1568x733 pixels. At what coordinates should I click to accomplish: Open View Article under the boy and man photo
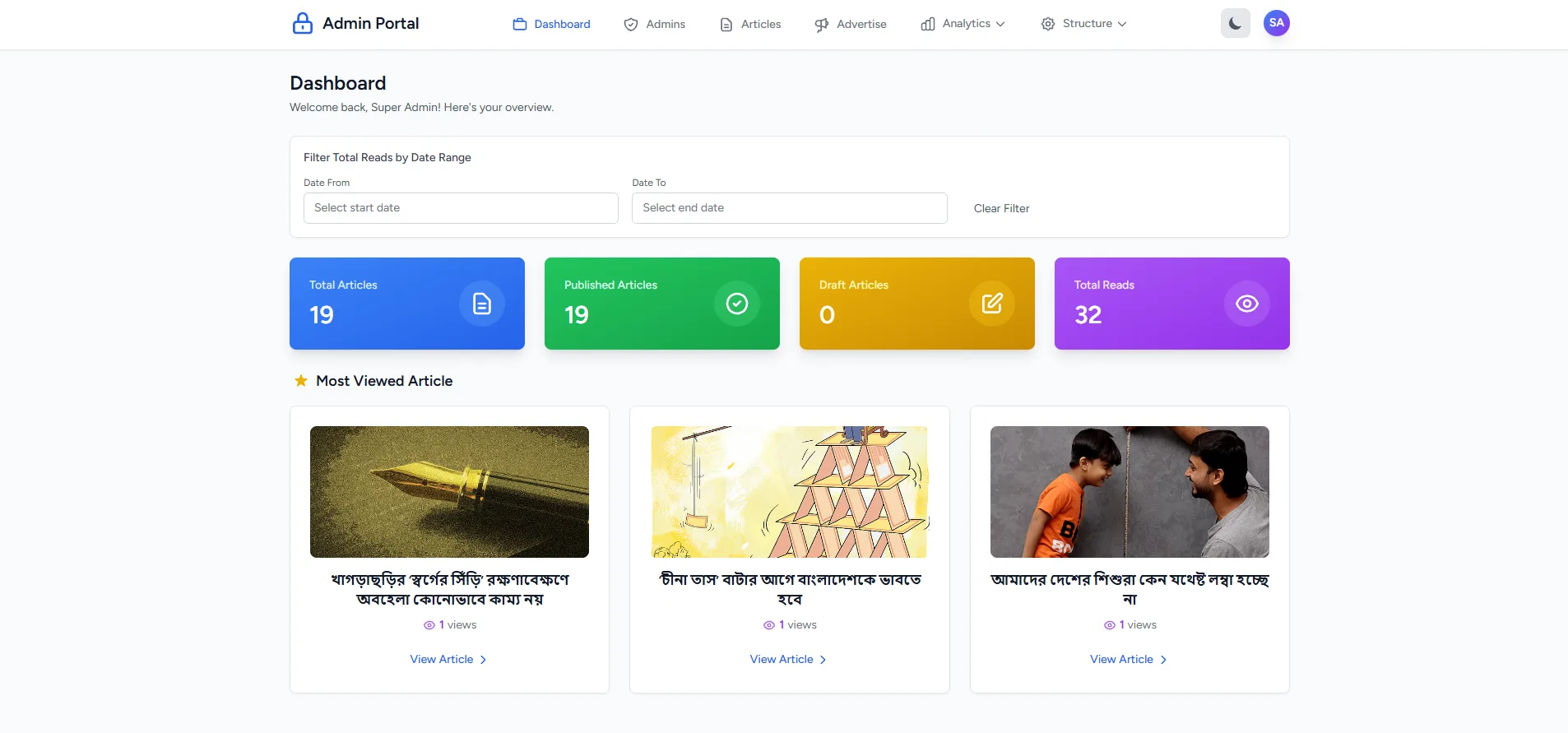pos(1130,659)
